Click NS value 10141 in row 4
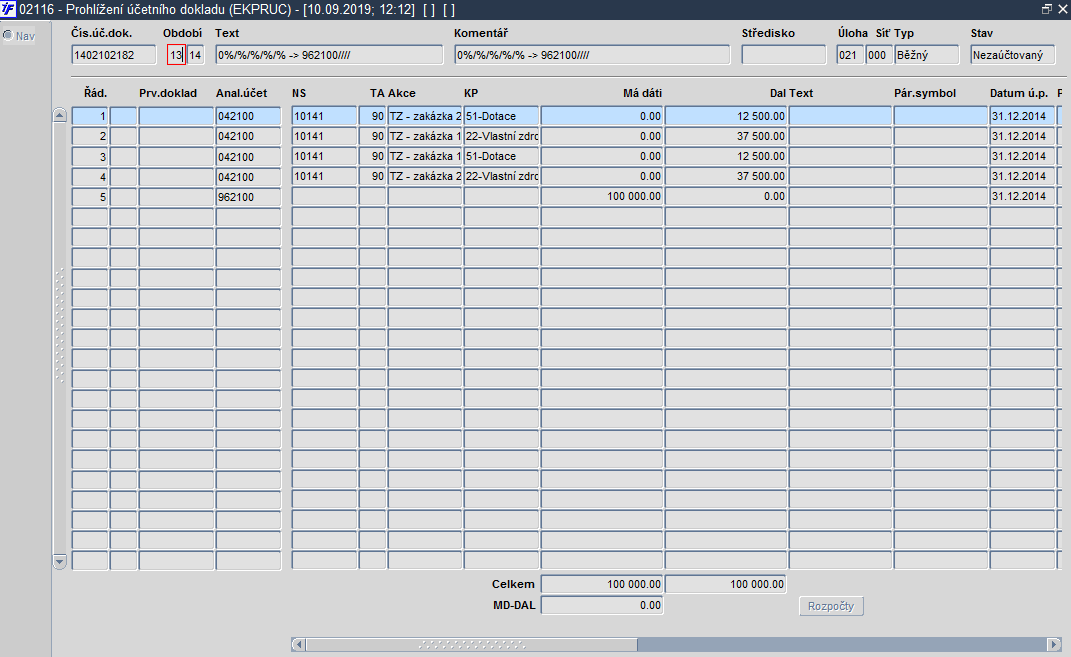 [324, 176]
